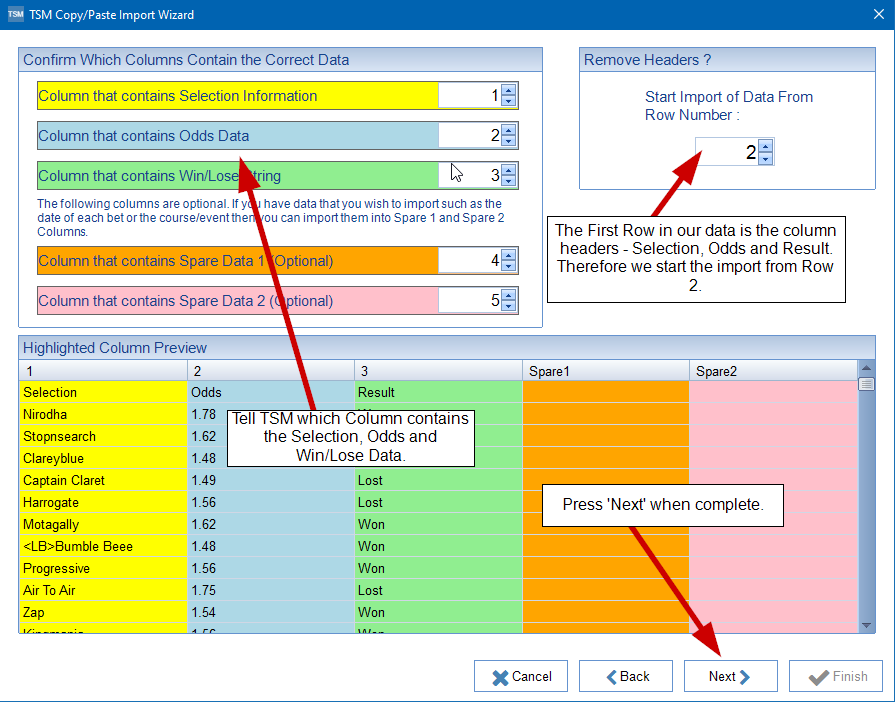
Task: Select the 'Progressive' selection cell
Action: pos(103,568)
